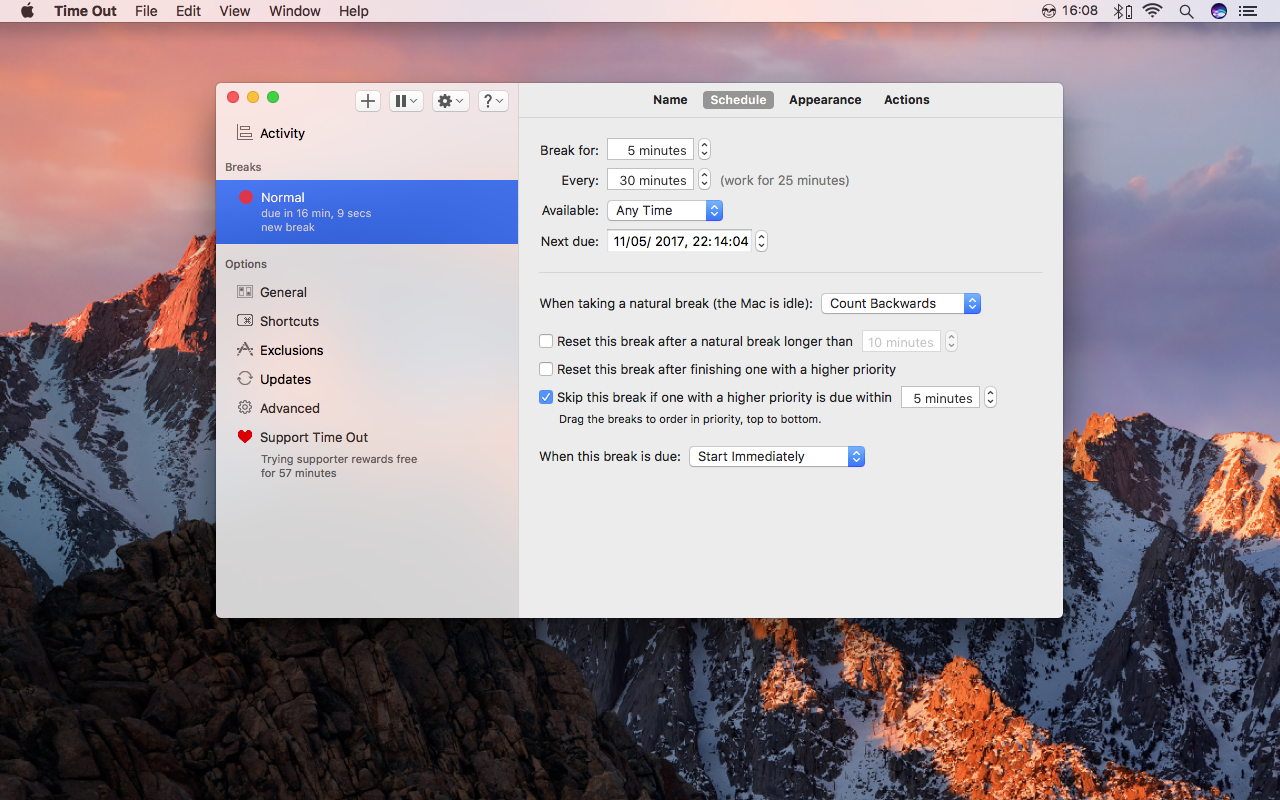This screenshot has height=800, width=1280.
Task: Open the pause breaks toolbar menu
Action: coord(406,101)
